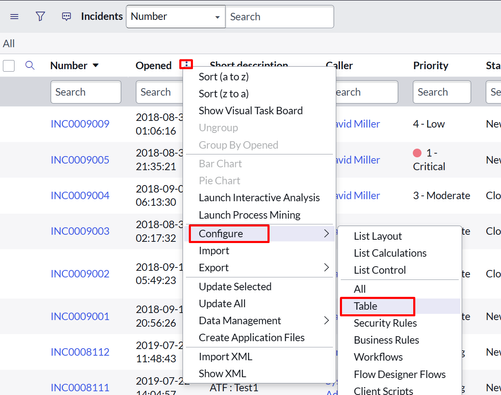
Task: Click the Opened column header
Action: pos(153,66)
